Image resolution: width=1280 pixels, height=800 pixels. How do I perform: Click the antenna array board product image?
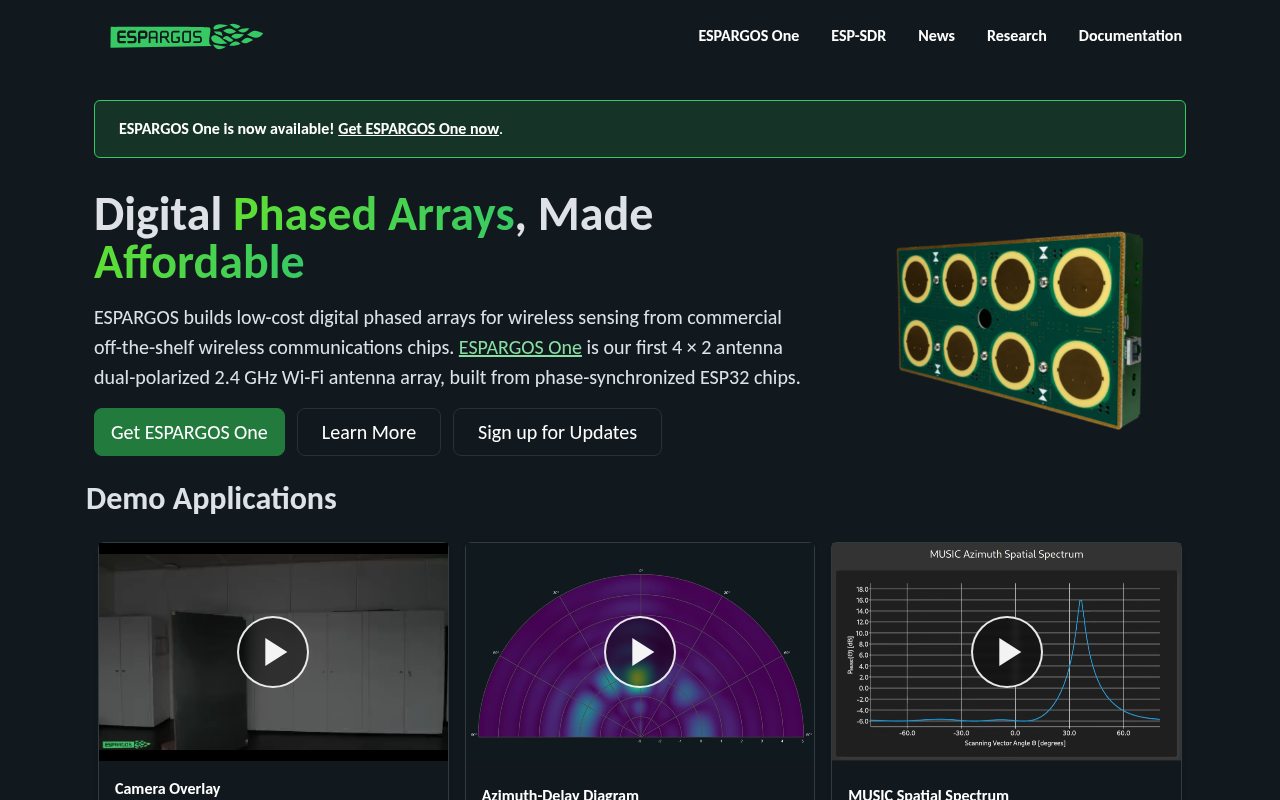1021,330
